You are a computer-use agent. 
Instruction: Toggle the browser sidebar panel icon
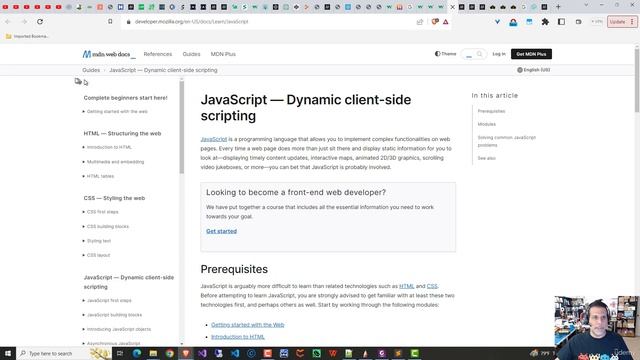pos(562,22)
